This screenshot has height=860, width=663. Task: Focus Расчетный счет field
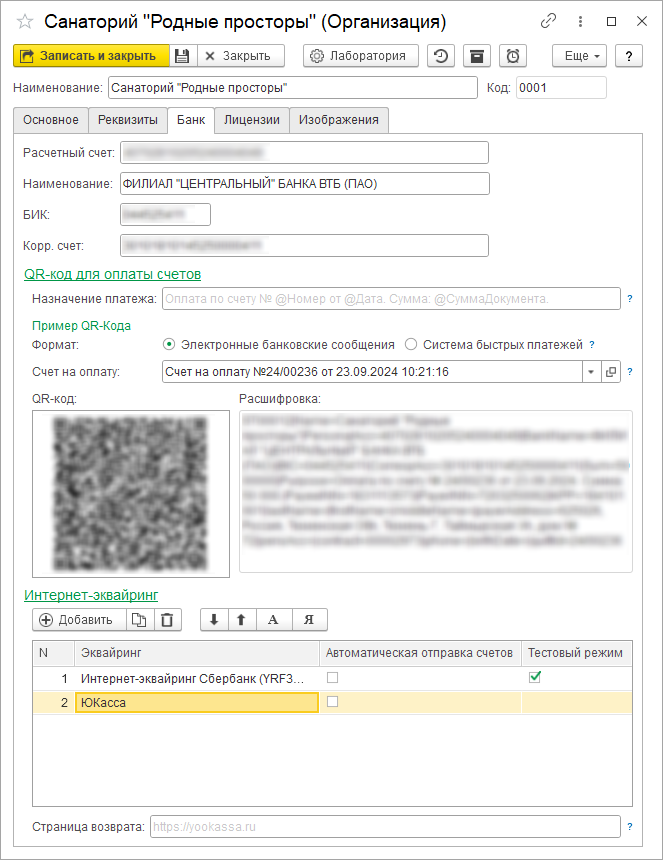(x=304, y=152)
